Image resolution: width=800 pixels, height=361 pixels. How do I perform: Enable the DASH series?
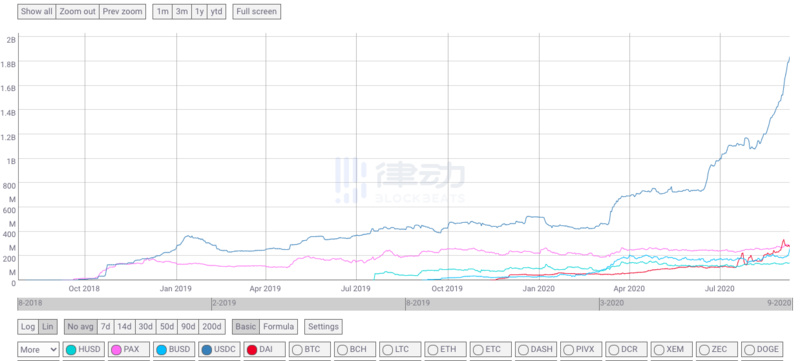point(536,350)
